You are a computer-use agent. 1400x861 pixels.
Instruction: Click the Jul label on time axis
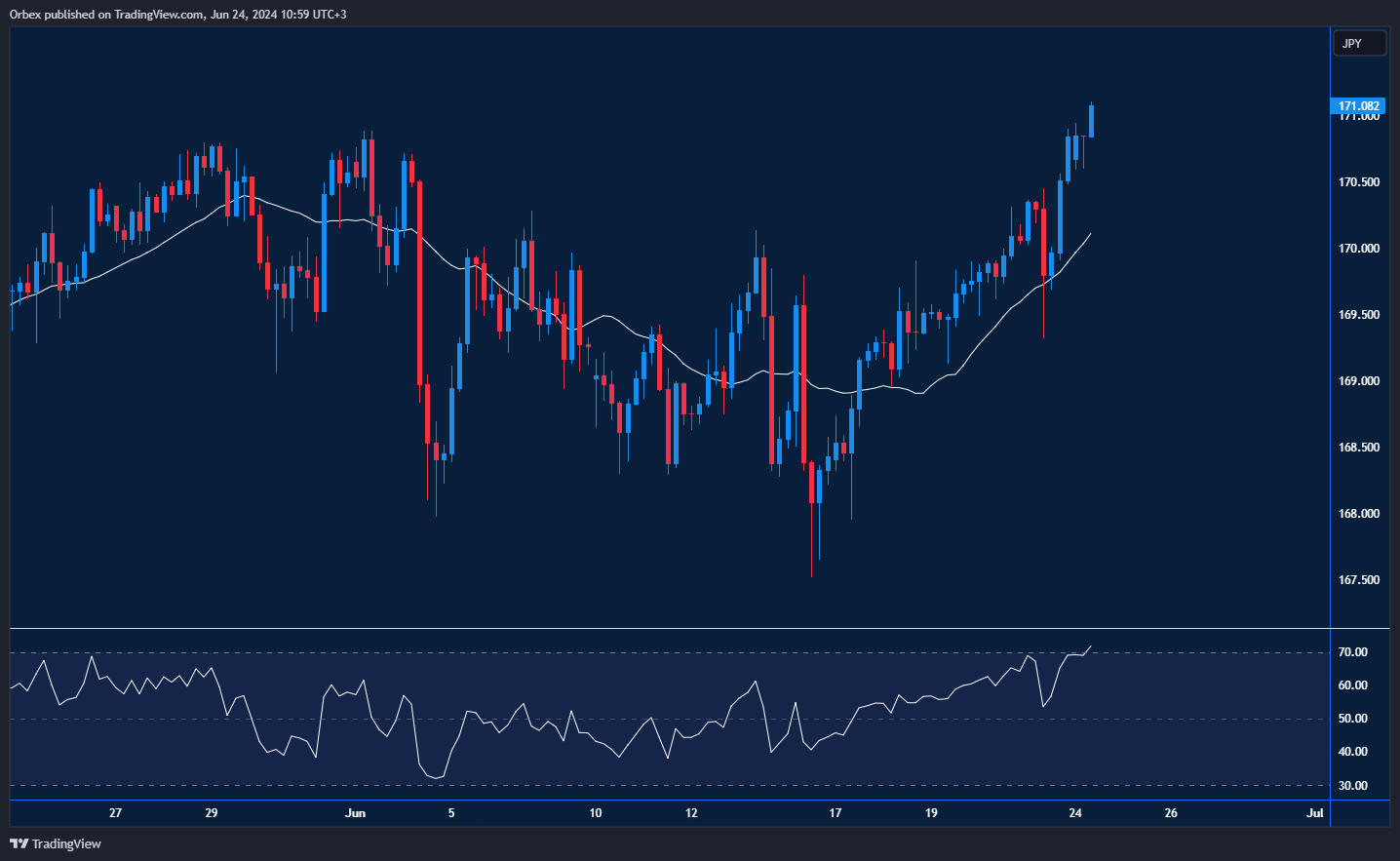pos(1314,813)
